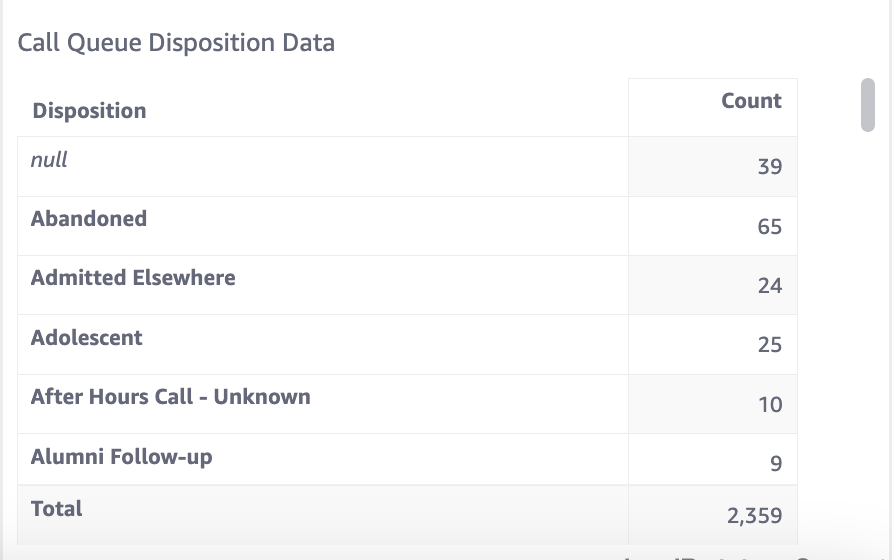
Task: Sort by the Disposition column header
Action: click(x=89, y=111)
